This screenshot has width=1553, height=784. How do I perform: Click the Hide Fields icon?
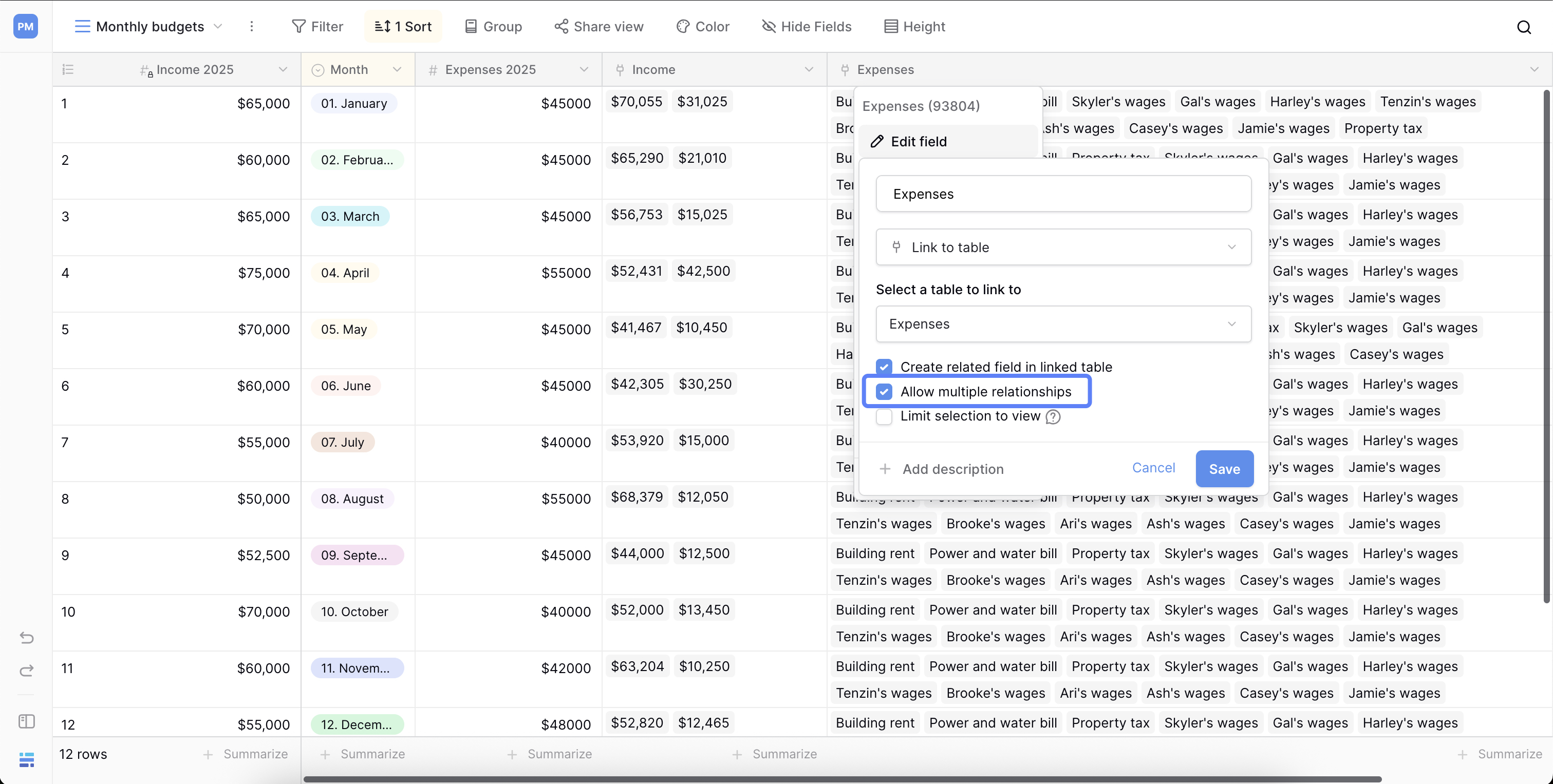(x=768, y=26)
